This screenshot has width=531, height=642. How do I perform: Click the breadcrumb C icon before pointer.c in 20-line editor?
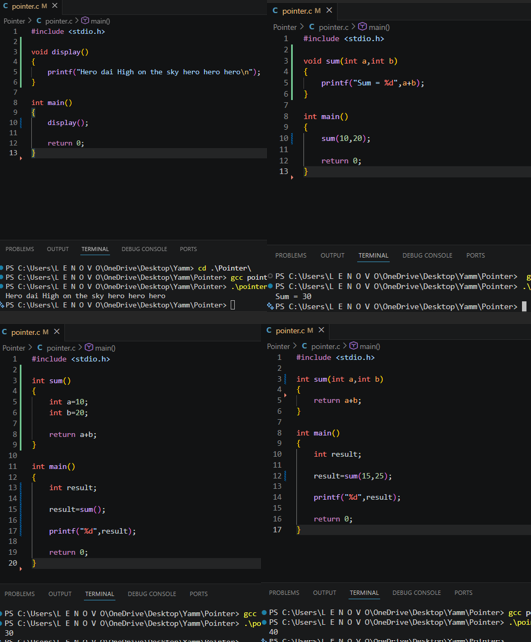[40, 347]
